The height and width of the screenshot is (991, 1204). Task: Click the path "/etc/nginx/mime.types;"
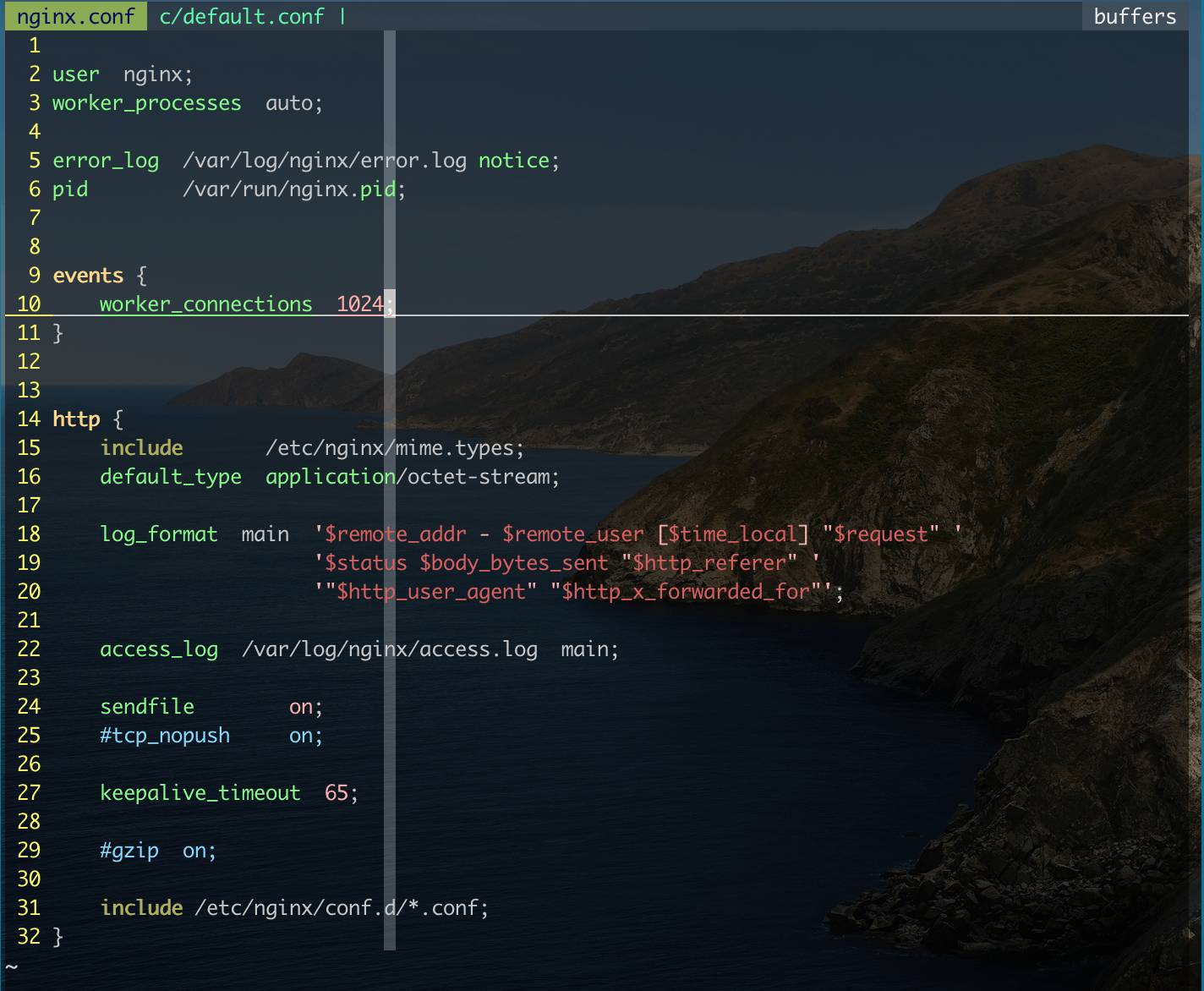coord(395,448)
